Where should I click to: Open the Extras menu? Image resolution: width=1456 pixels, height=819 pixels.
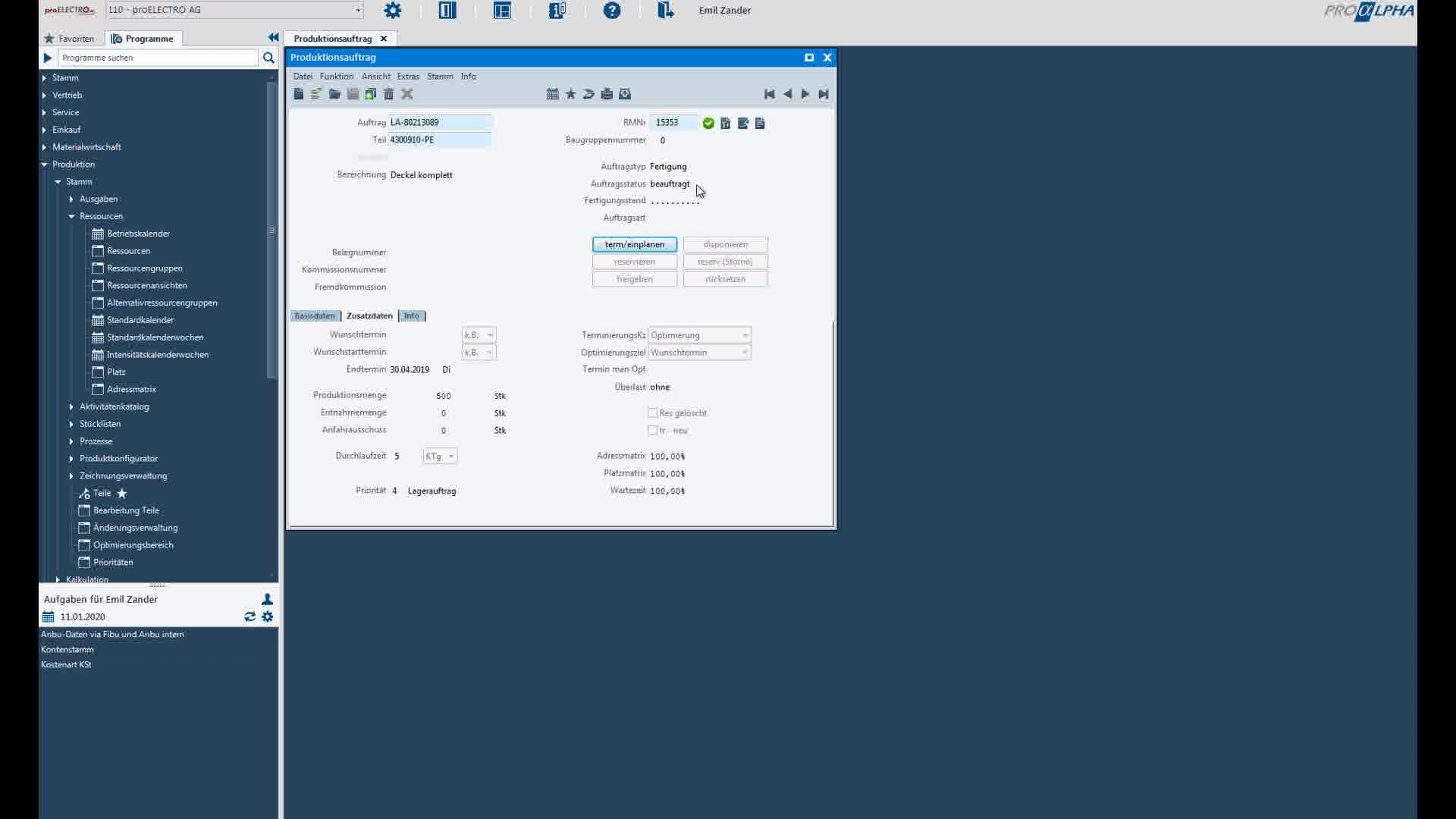tap(408, 76)
